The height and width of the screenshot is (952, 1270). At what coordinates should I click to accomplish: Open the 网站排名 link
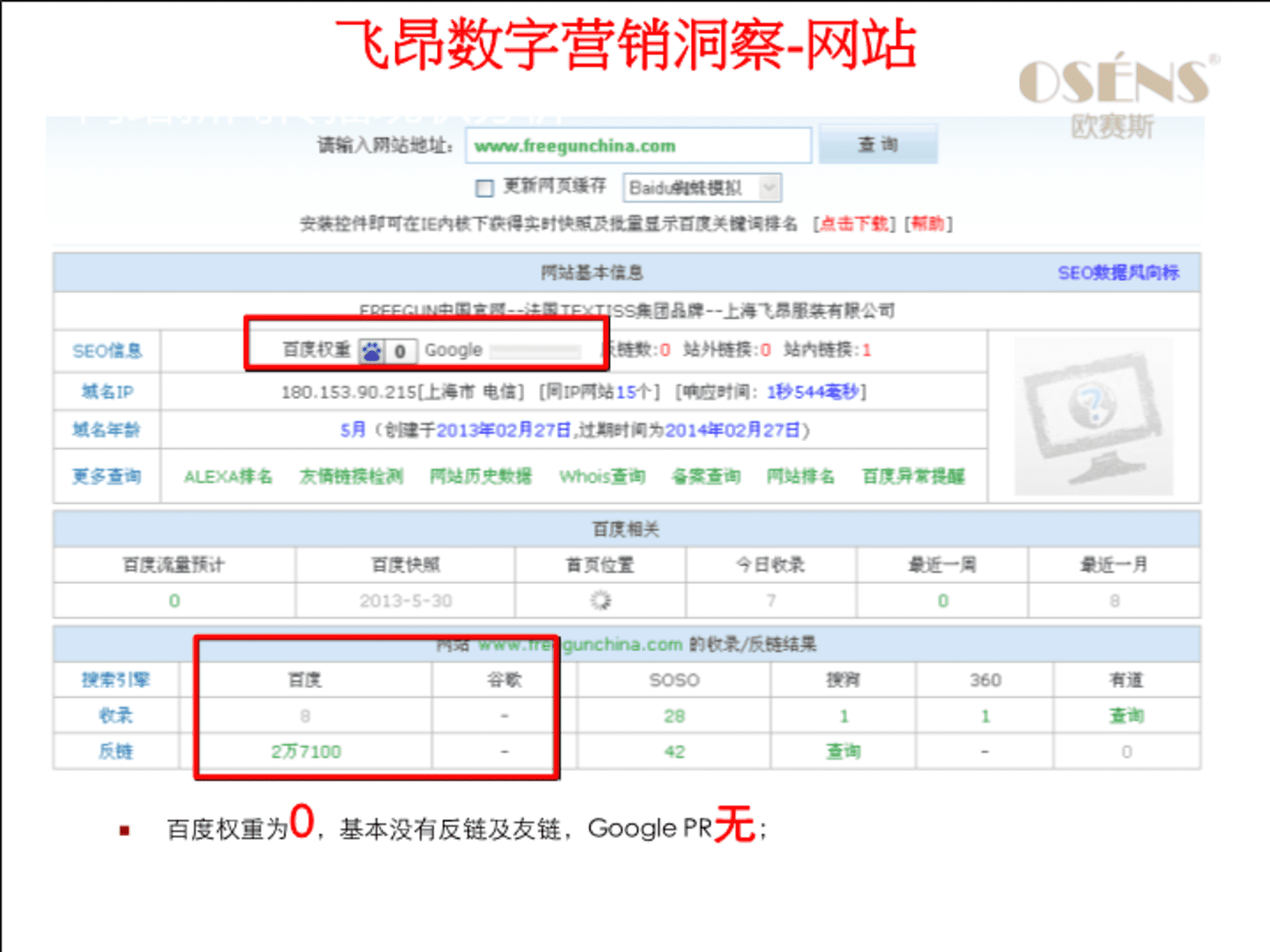[800, 476]
